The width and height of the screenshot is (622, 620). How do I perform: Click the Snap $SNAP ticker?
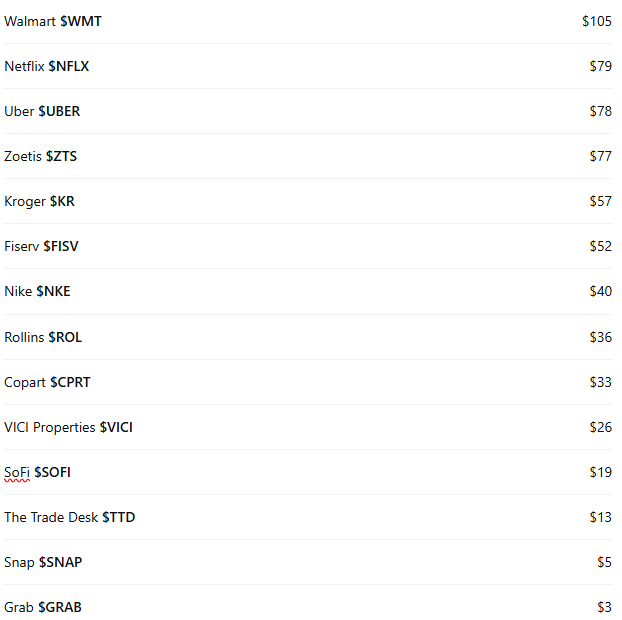point(43,562)
